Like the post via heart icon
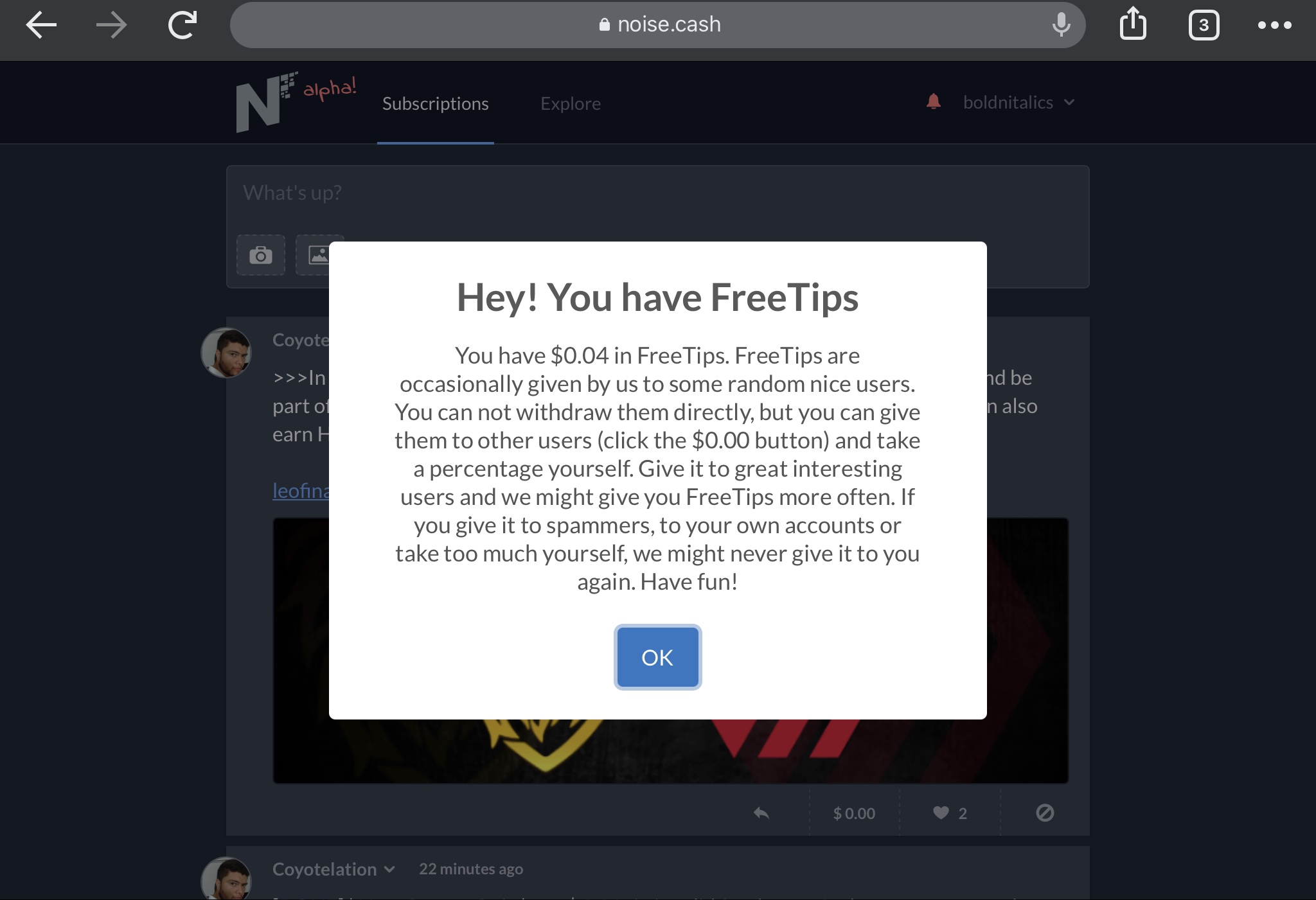1316x900 pixels. (941, 813)
